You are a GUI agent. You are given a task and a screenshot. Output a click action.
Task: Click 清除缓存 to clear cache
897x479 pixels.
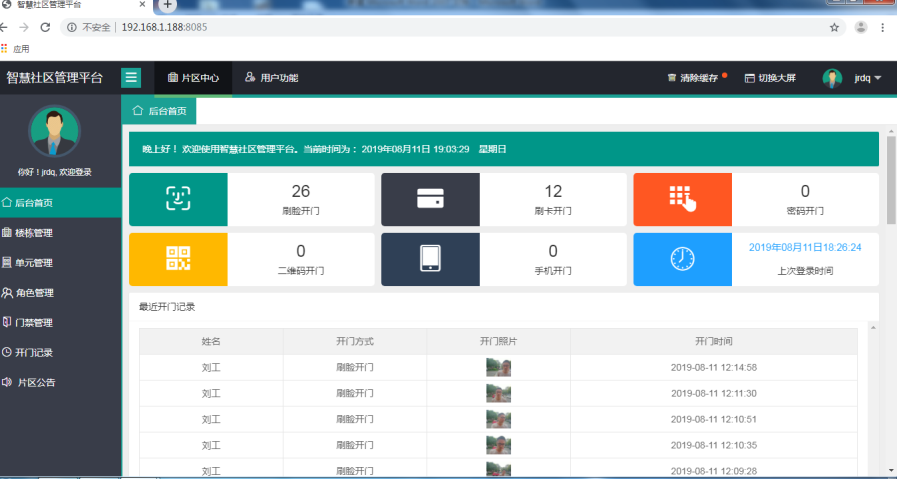pos(693,78)
